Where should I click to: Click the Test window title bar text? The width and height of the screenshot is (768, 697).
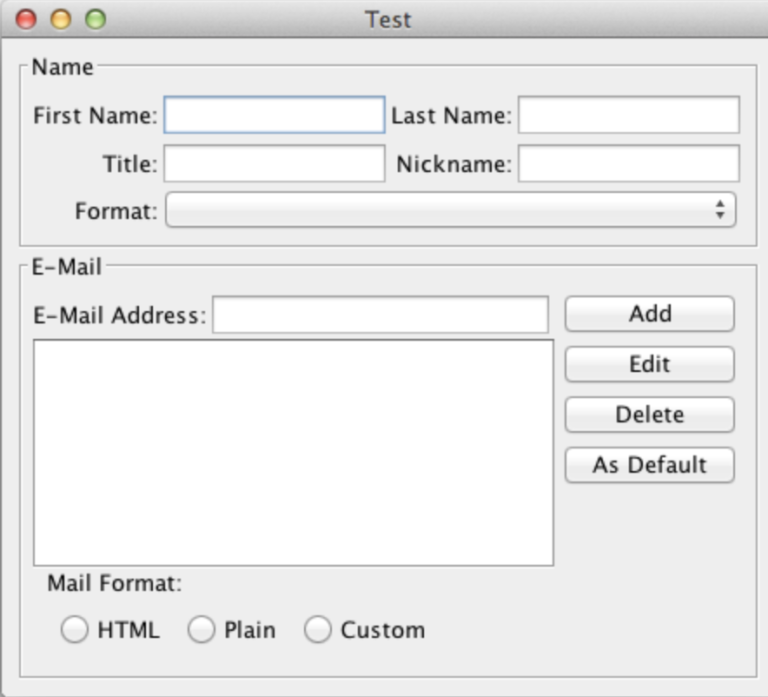tap(387, 20)
